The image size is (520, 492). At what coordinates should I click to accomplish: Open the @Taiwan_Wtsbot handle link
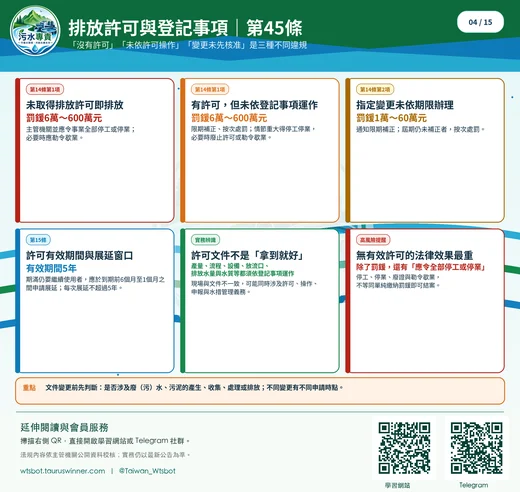pyautogui.click(x=147, y=471)
